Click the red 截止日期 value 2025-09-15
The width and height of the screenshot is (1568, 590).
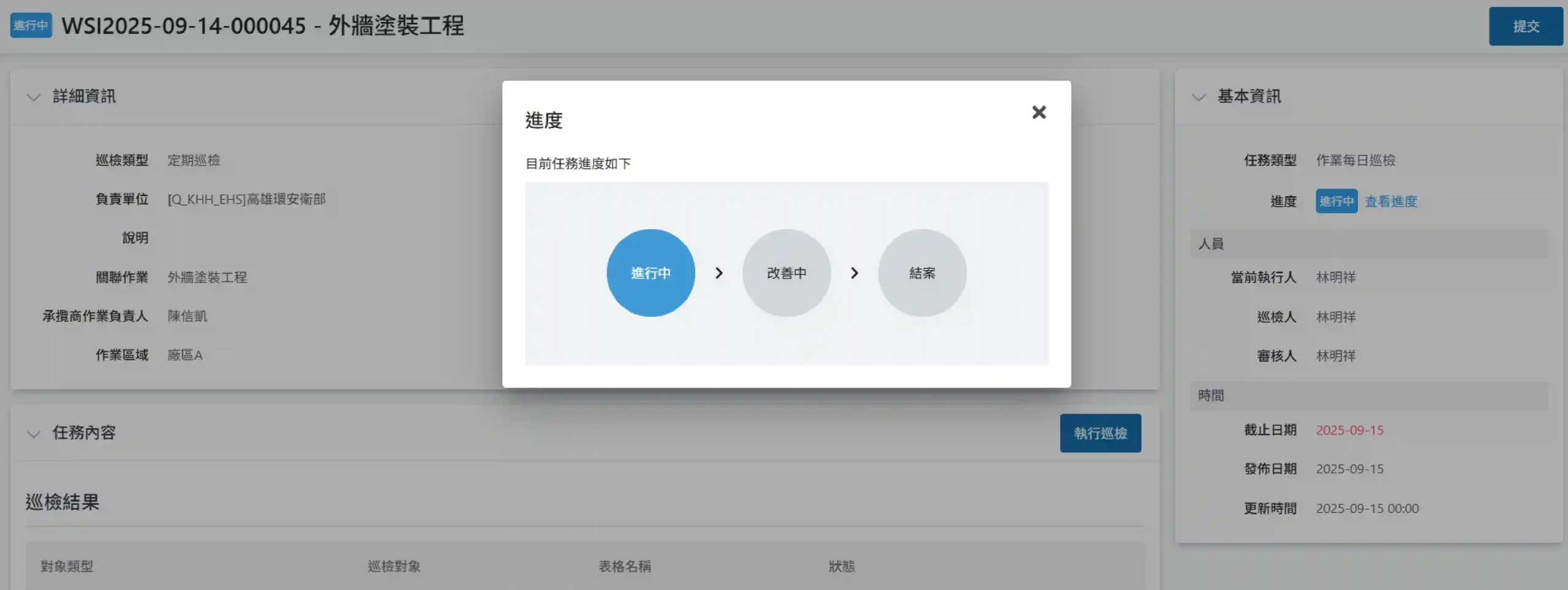click(x=1349, y=431)
